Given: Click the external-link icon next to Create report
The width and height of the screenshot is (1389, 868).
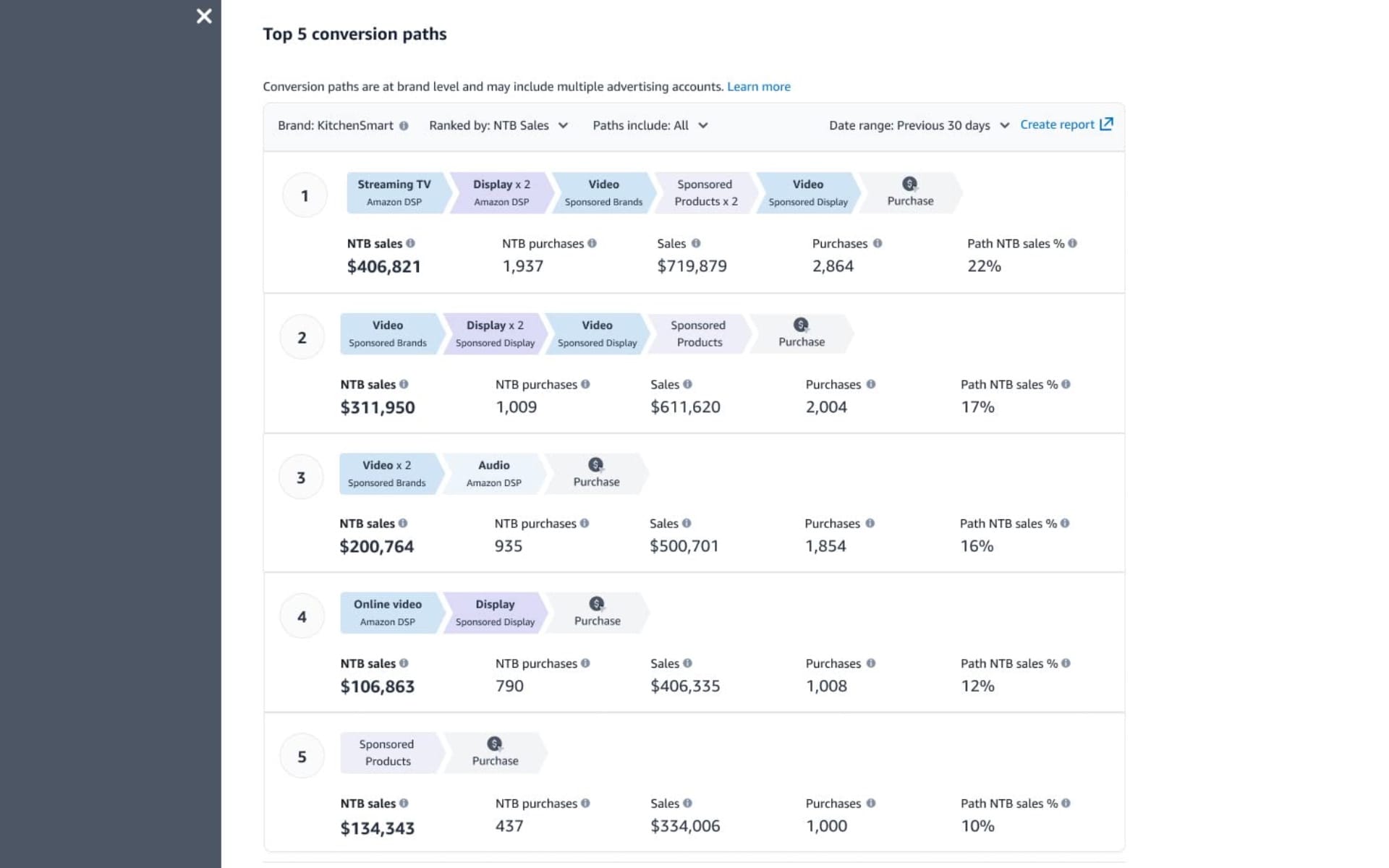Looking at the screenshot, I should pyautogui.click(x=1106, y=124).
